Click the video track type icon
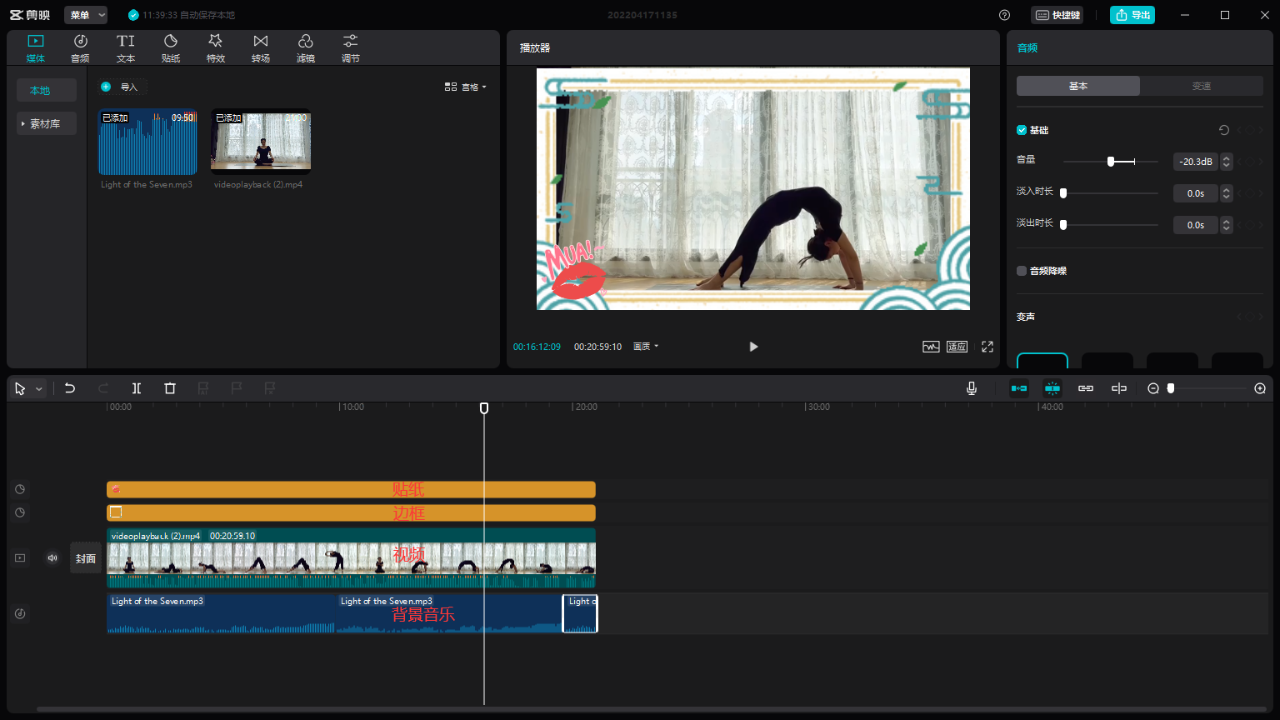 [20, 558]
